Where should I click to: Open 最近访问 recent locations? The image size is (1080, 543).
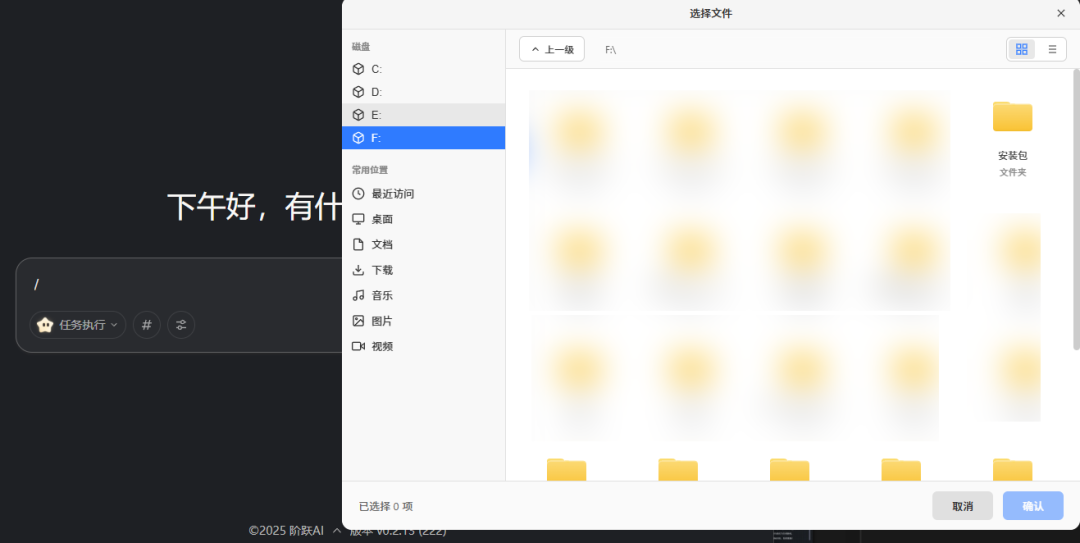tap(423, 194)
